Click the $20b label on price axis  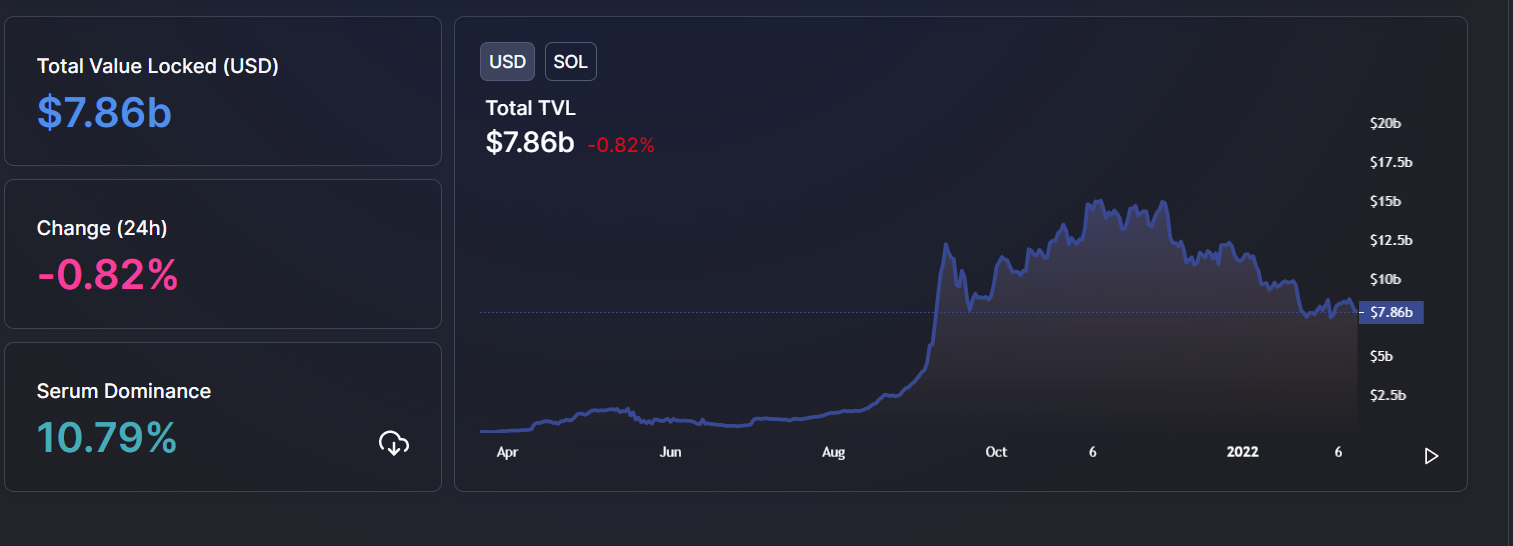click(1385, 124)
